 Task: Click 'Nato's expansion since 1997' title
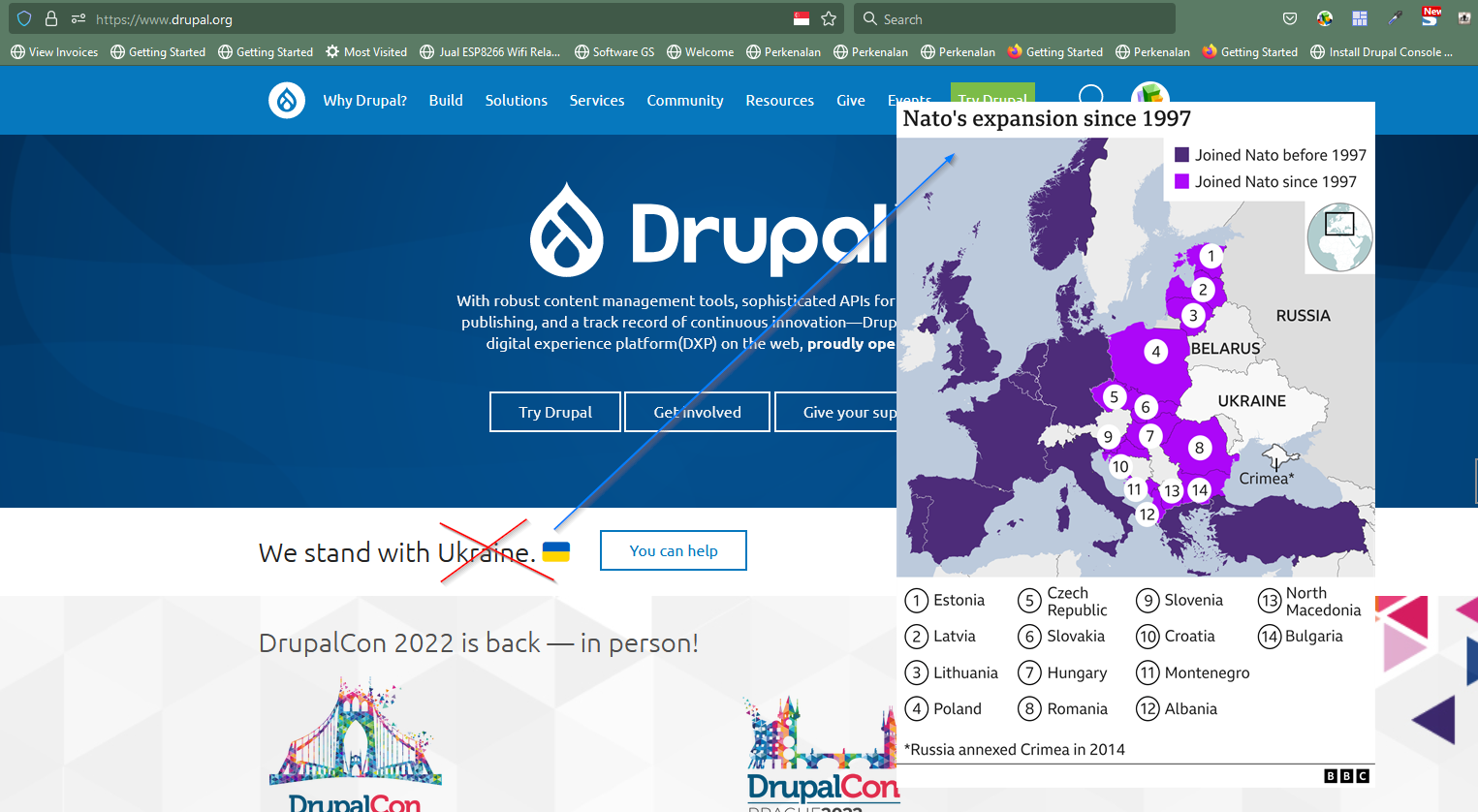(x=1047, y=118)
